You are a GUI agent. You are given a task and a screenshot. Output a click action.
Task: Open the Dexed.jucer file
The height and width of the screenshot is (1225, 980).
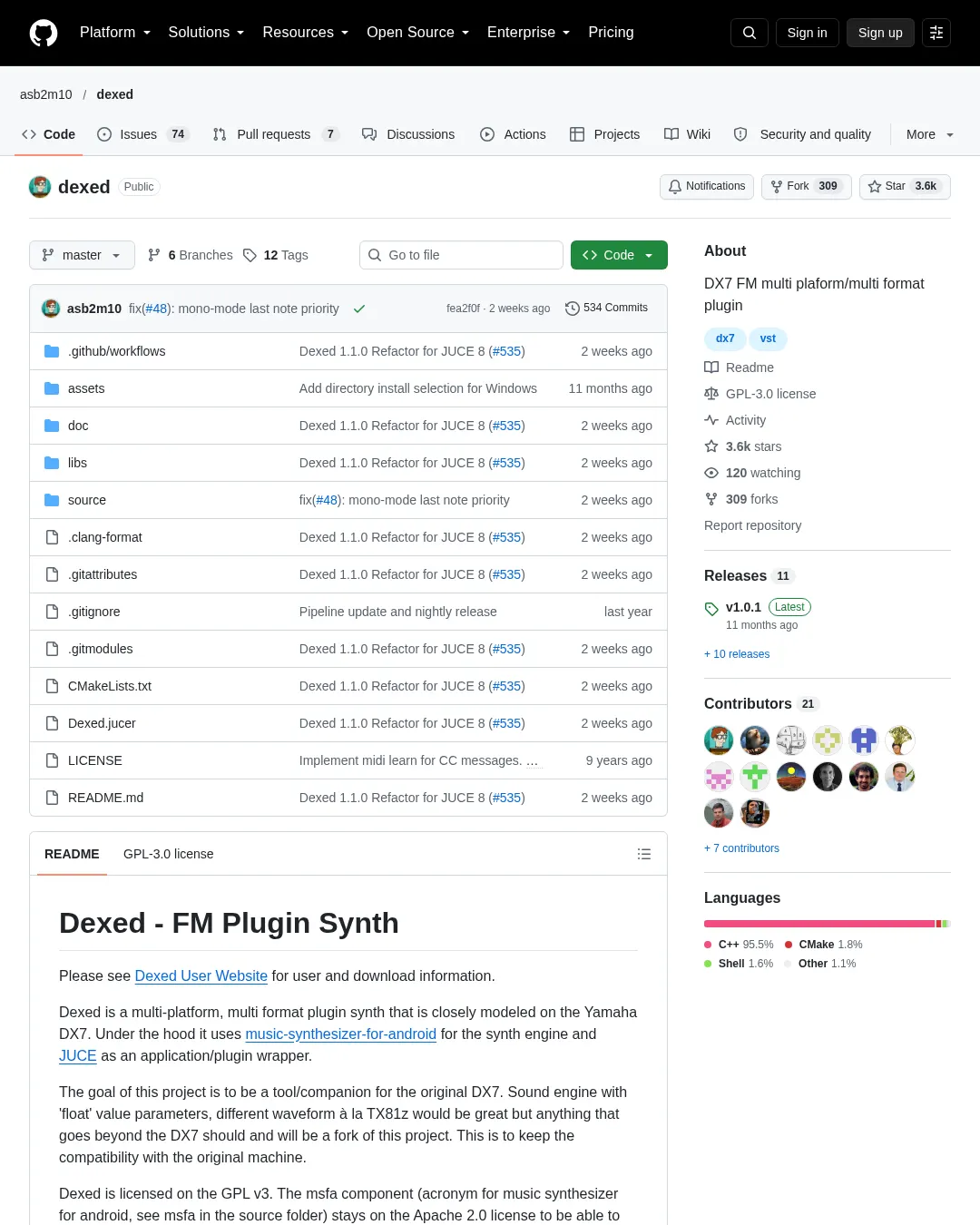(x=102, y=723)
